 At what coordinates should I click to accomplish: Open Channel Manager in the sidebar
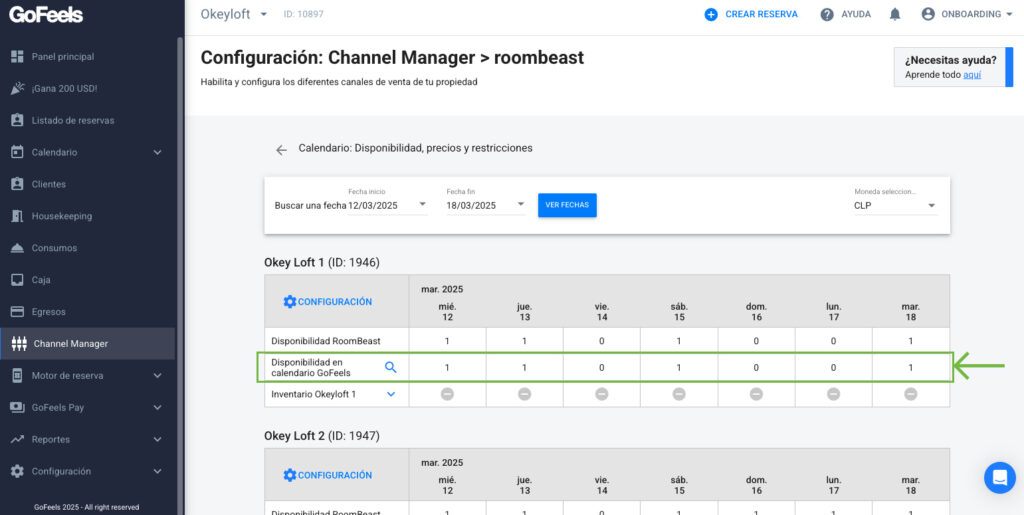pos(70,344)
